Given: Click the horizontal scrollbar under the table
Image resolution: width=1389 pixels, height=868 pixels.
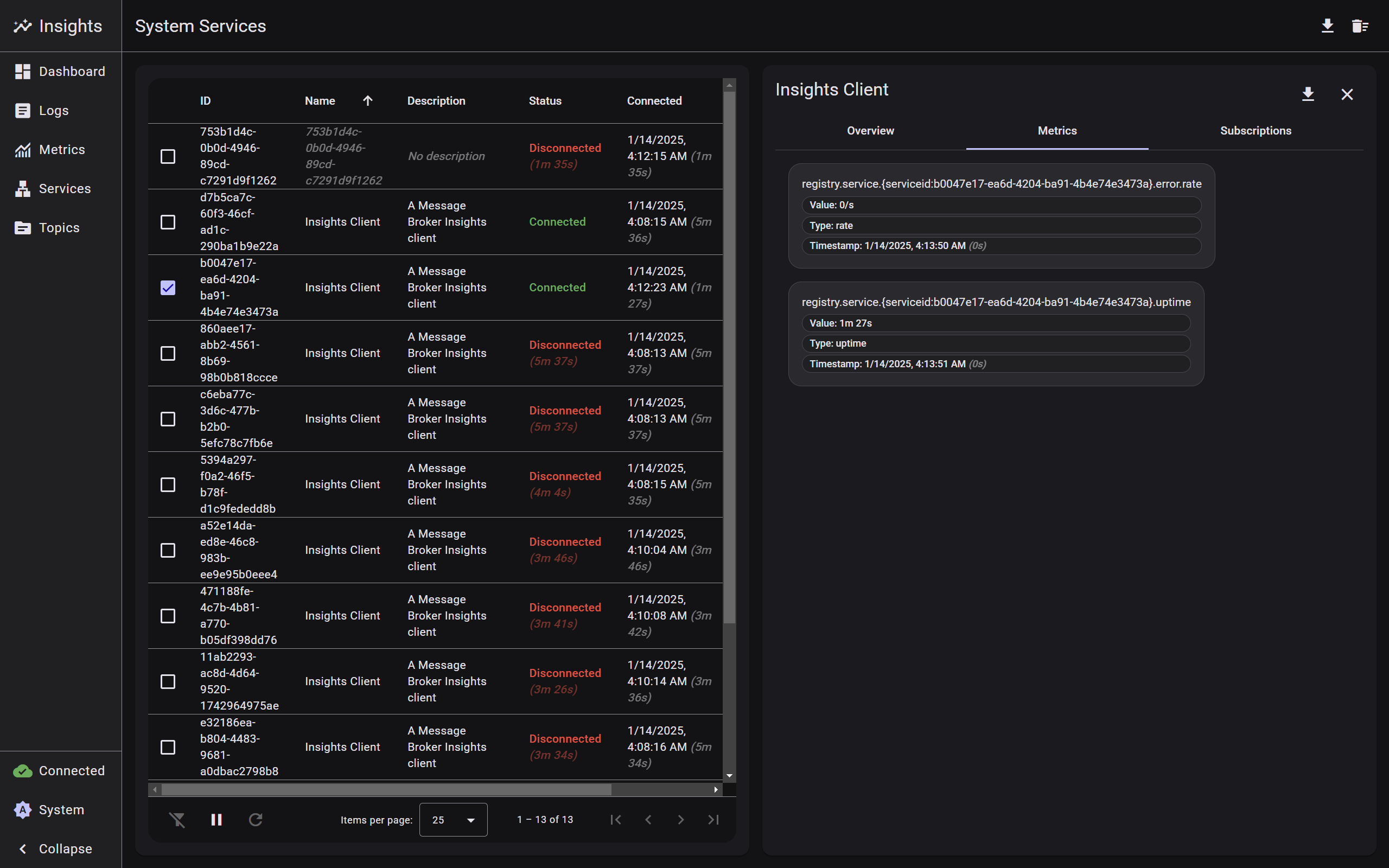Looking at the screenshot, I should click(x=386, y=789).
